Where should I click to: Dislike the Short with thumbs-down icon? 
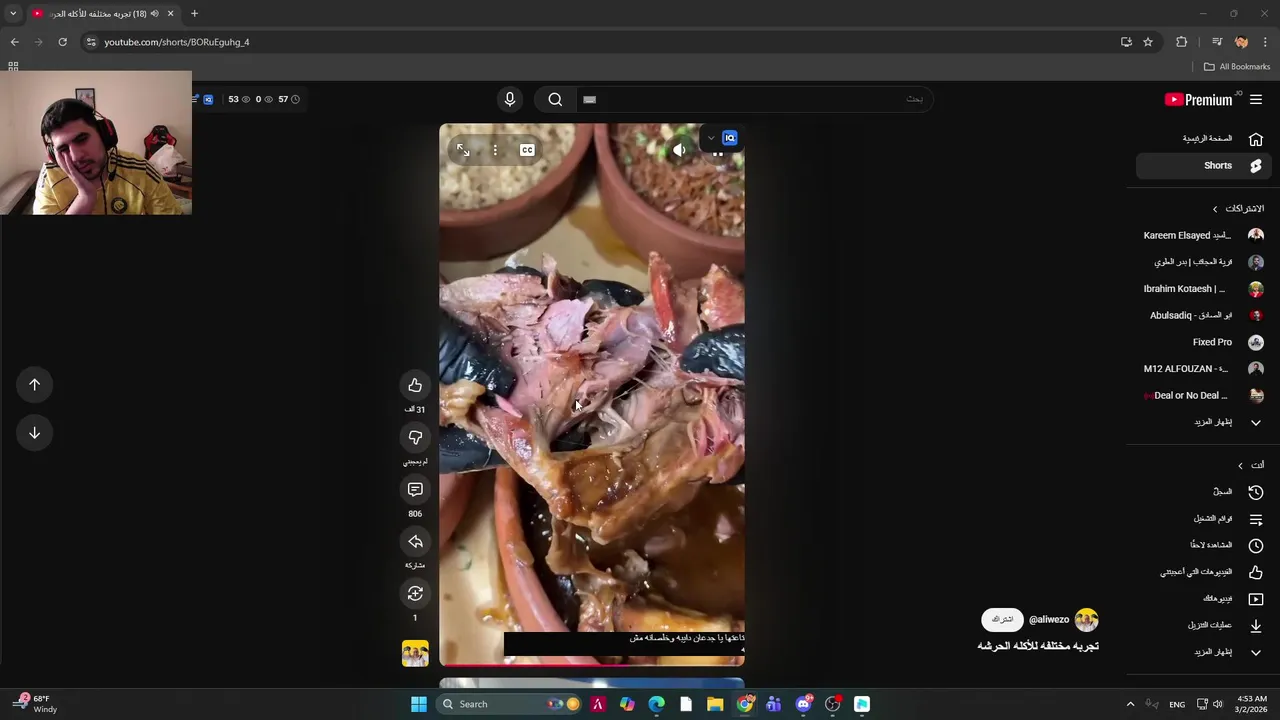click(x=415, y=437)
